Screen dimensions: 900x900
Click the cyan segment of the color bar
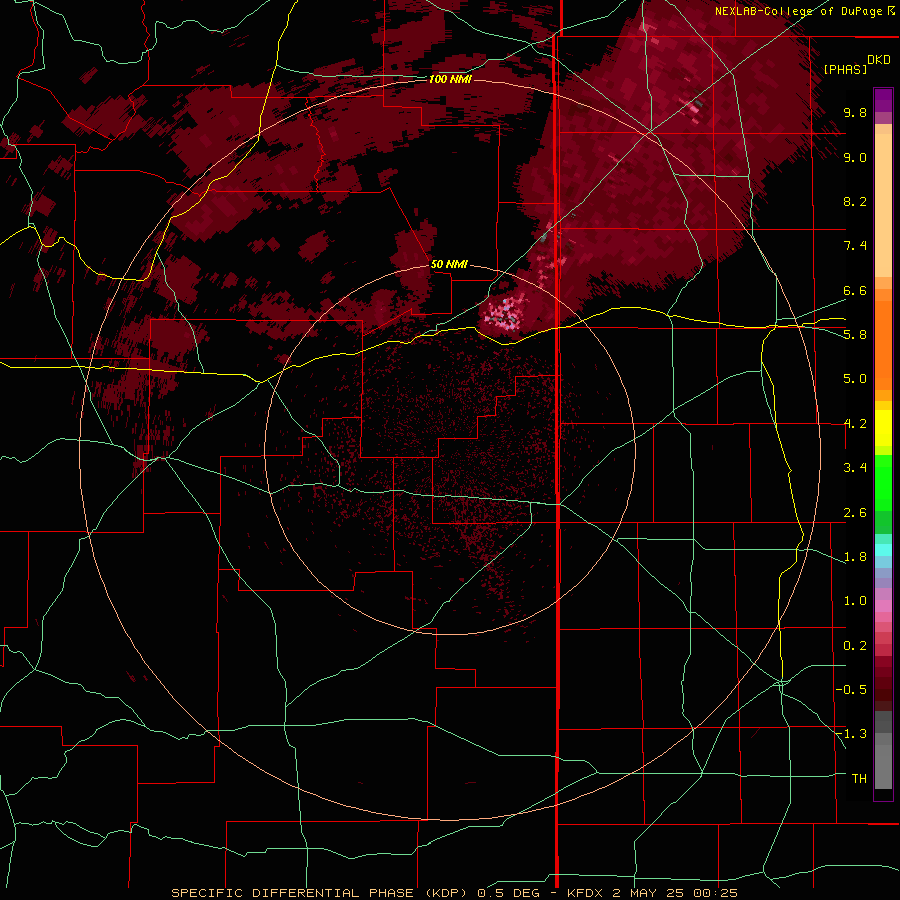[883, 550]
